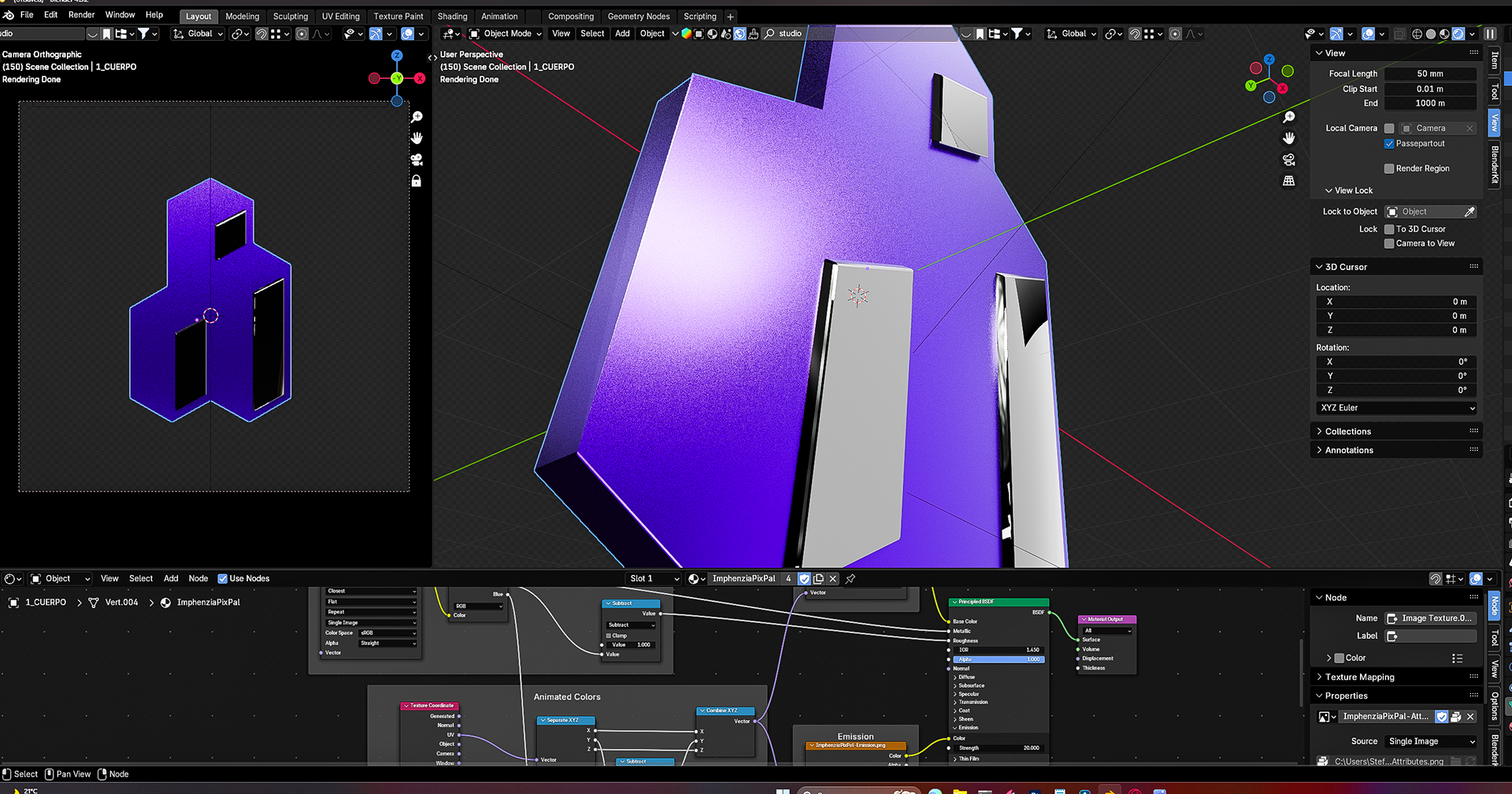Click the Focal Length 50 mm field
This screenshot has height=794, width=1512.
1430,74
